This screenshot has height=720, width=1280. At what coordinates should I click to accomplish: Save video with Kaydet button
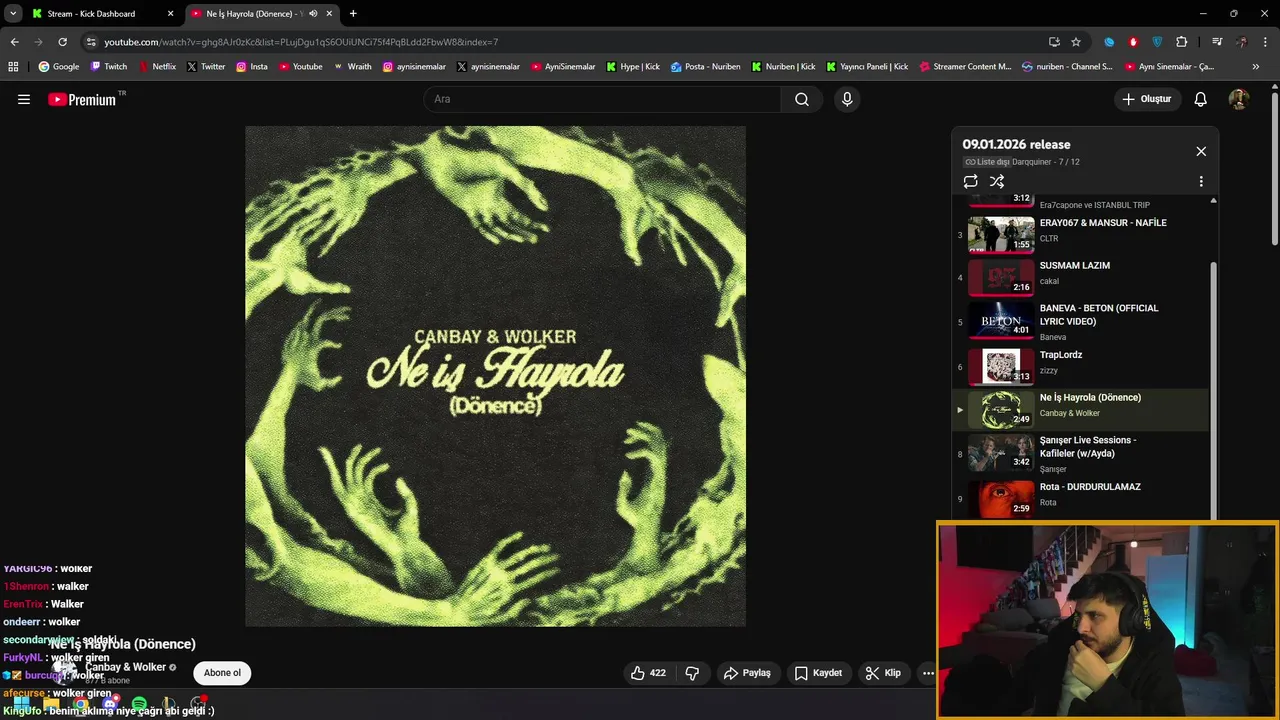[818, 673]
